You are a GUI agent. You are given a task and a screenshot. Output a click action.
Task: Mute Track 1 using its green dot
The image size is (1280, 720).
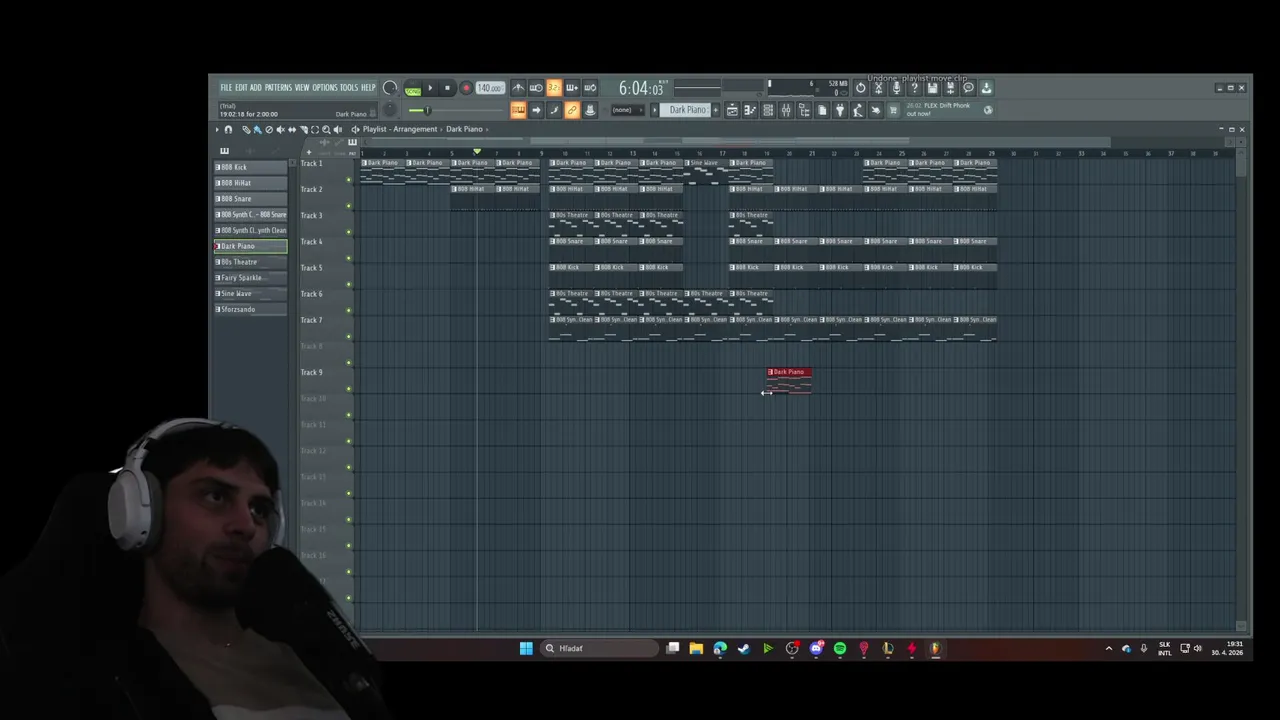click(x=349, y=180)
